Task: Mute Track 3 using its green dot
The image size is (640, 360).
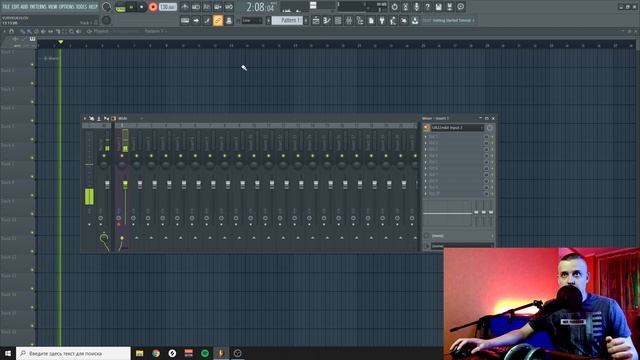Action: coord(32,102)
